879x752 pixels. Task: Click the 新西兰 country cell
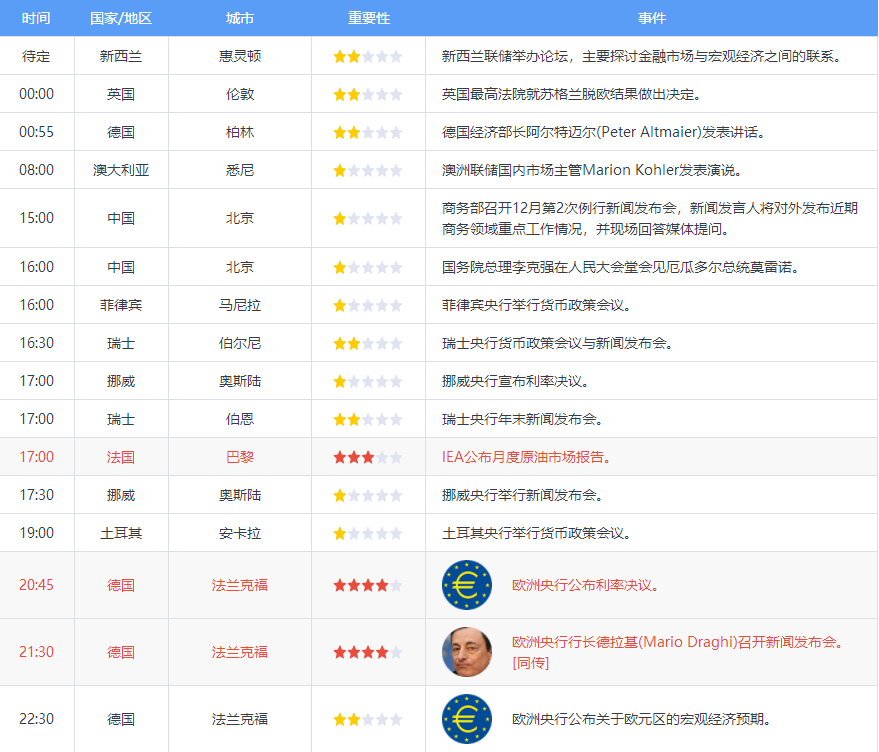pyautogui.click(x=121, y=57)
